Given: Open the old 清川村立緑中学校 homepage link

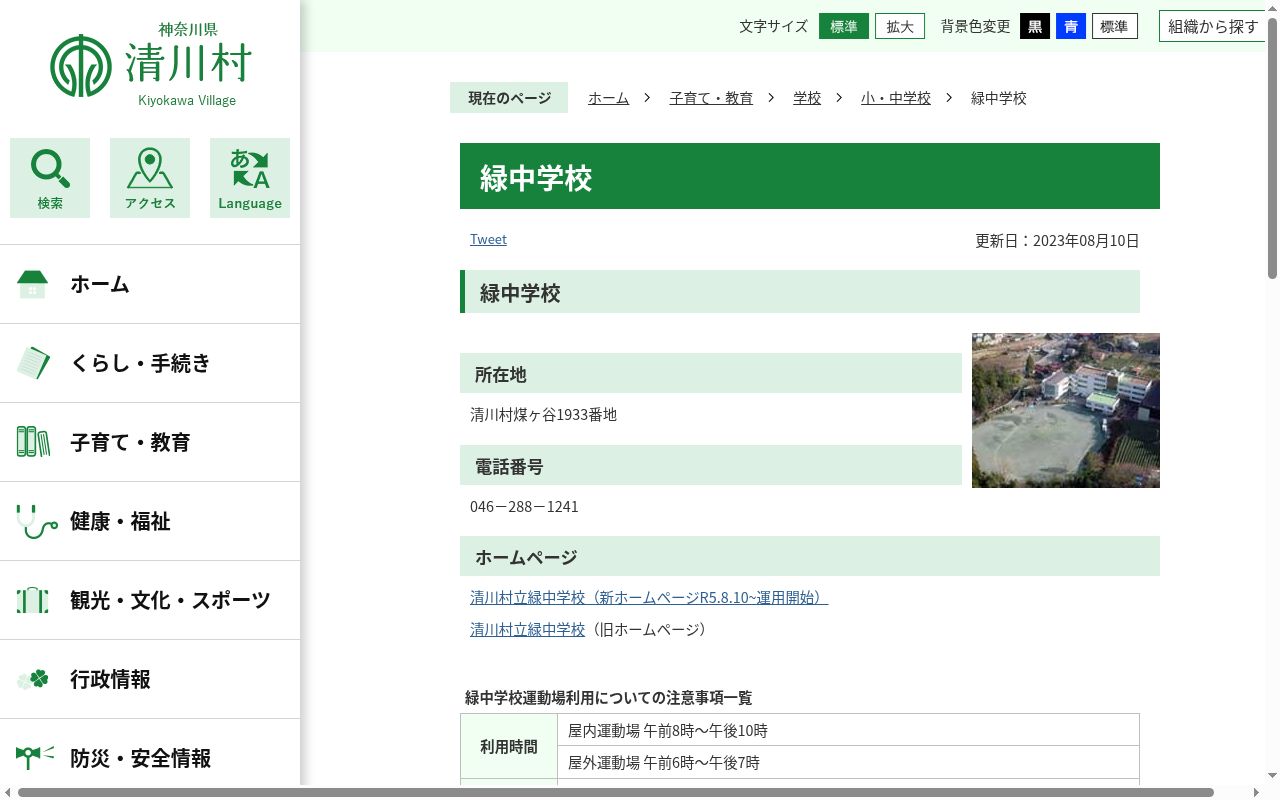Looking at the screenshot, I should [x=527, y=630].
